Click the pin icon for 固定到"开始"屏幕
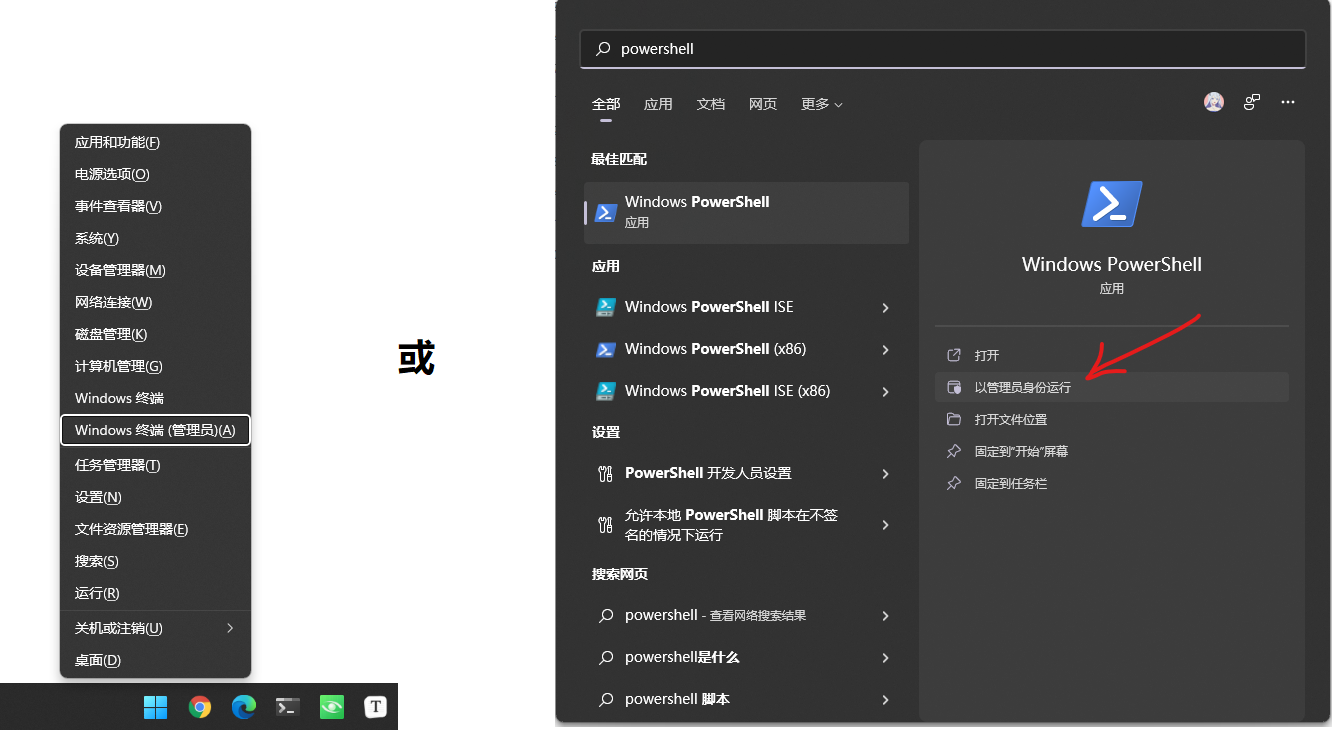Screen dimensions: 1333x730 [954, 451]
